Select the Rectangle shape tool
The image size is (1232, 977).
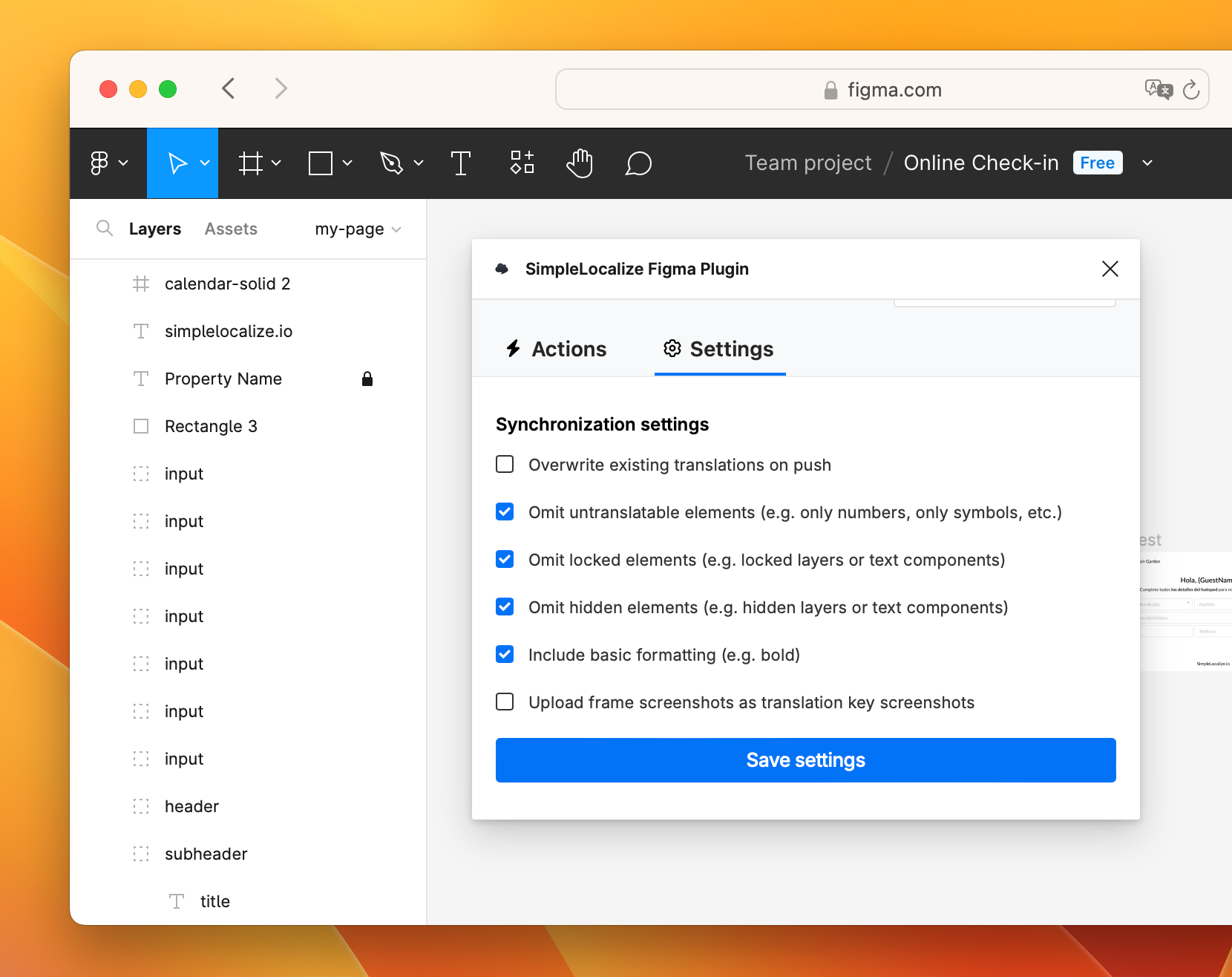coord(321,163)
